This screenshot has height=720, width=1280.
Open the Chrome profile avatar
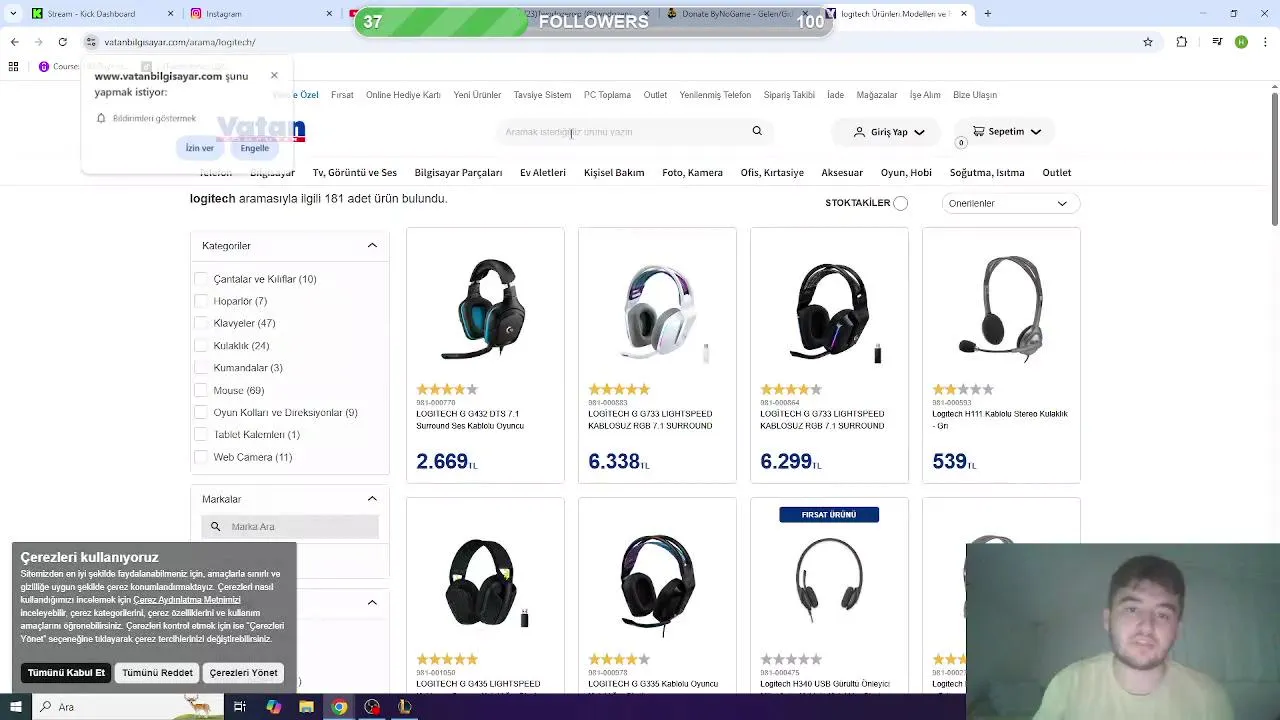click(x=1241, y=42)
